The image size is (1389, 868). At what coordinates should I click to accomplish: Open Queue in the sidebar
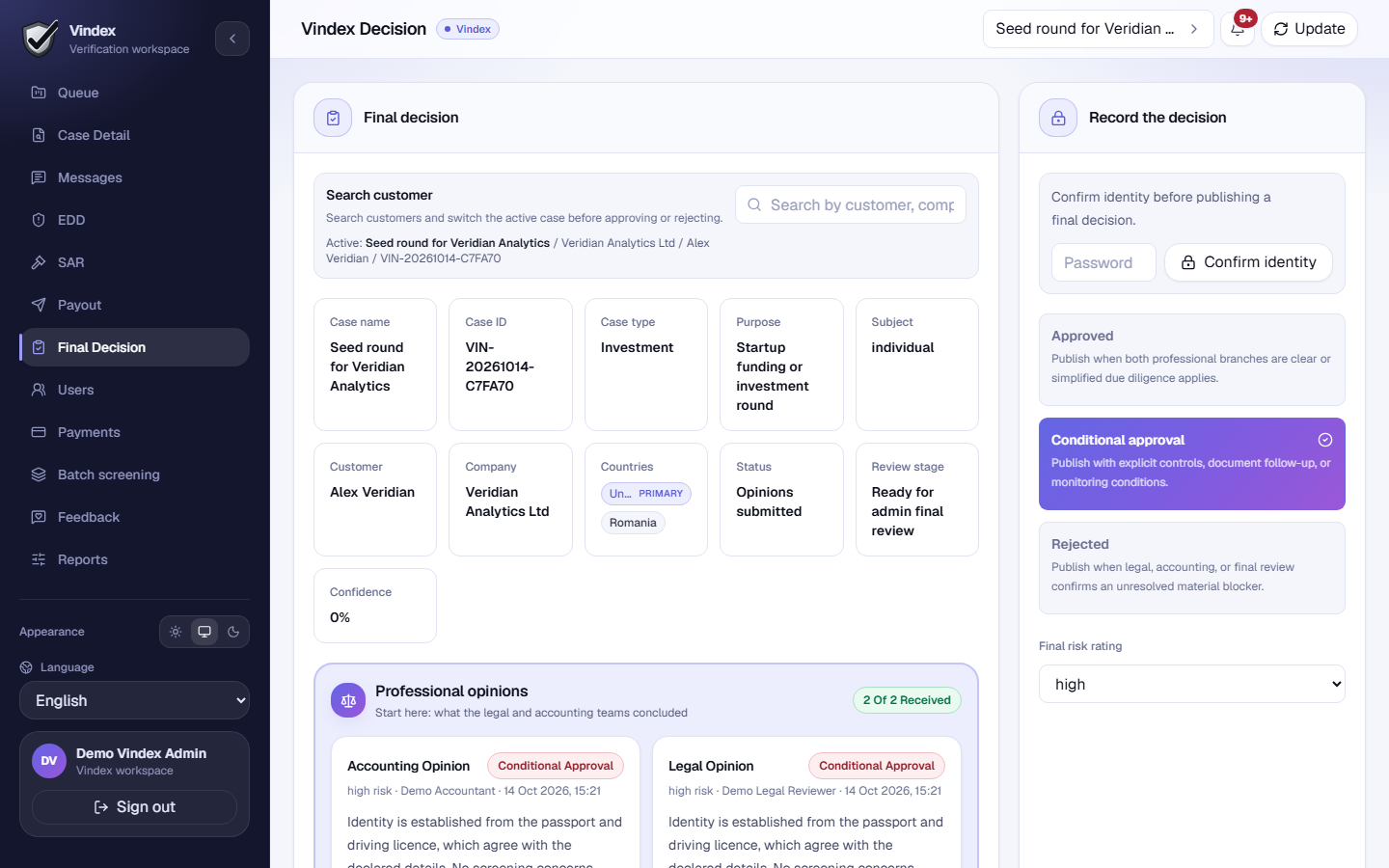pyautogui.click(x=134, y=93)
